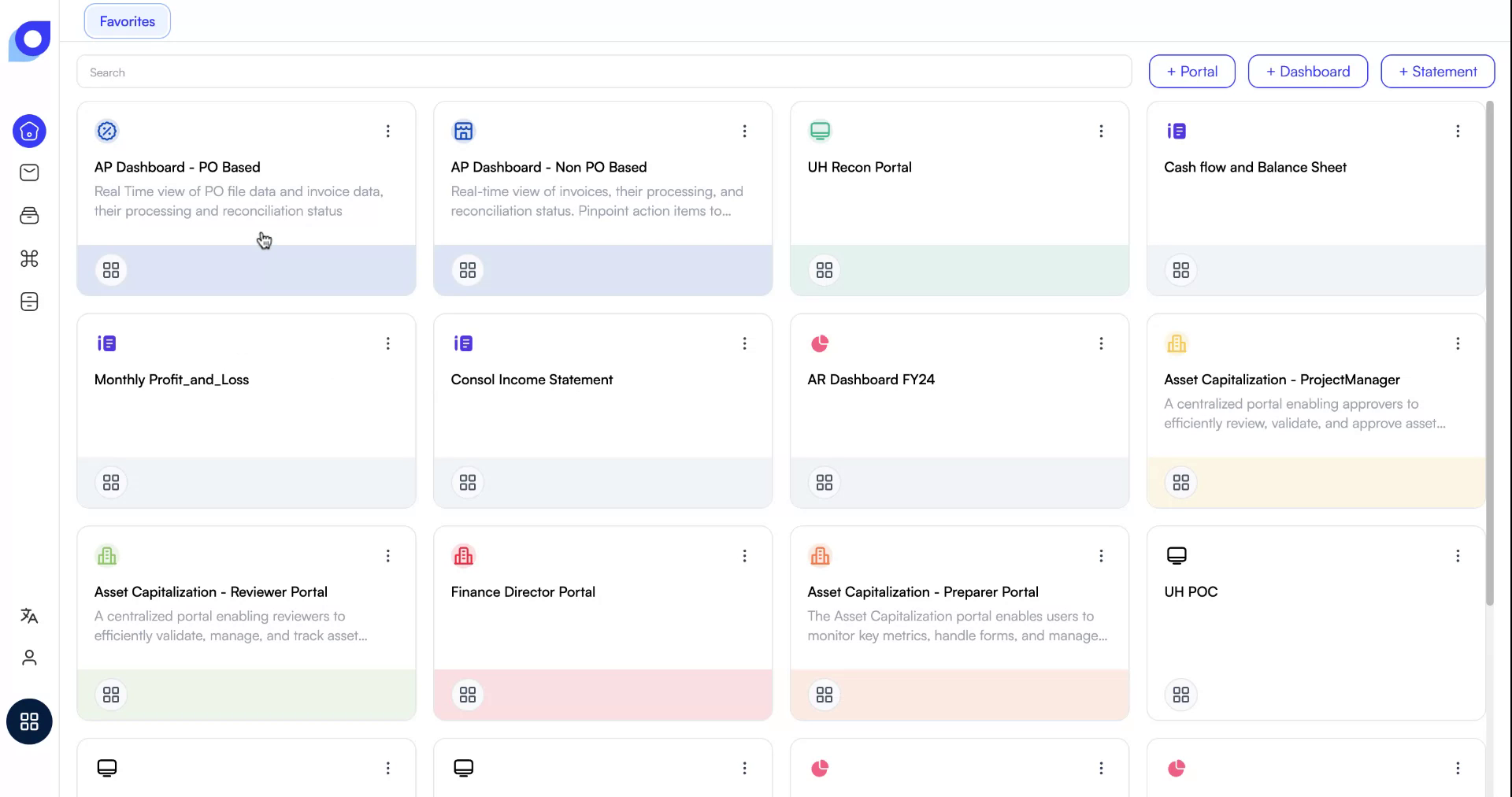
Task: Click the + Portal button
Action: point(1191,72)
